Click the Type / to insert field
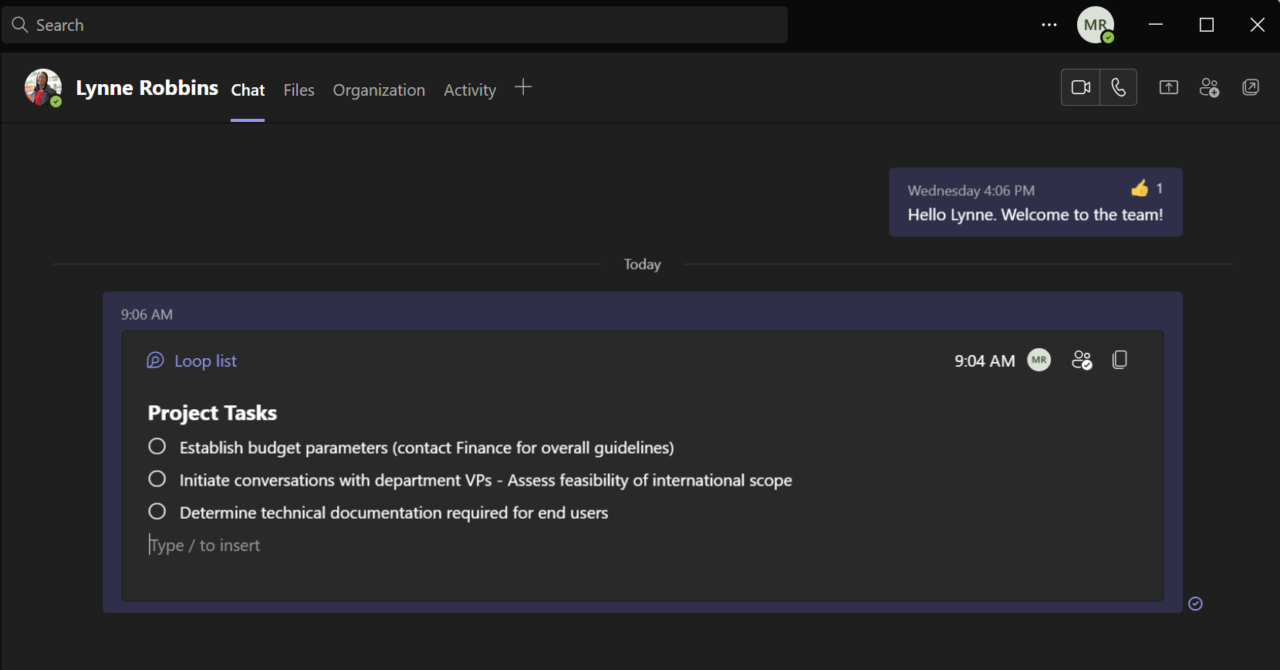This screenshot has height=670, width=1280. coord(204,544)
